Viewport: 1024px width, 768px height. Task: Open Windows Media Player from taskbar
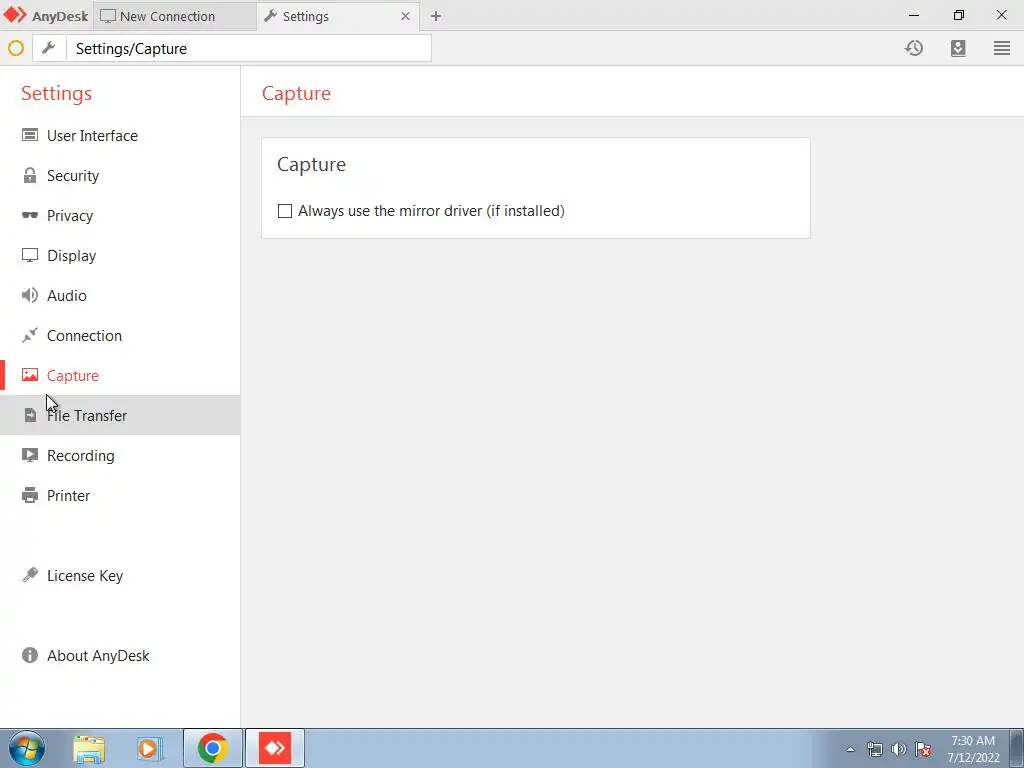[150, 749]
